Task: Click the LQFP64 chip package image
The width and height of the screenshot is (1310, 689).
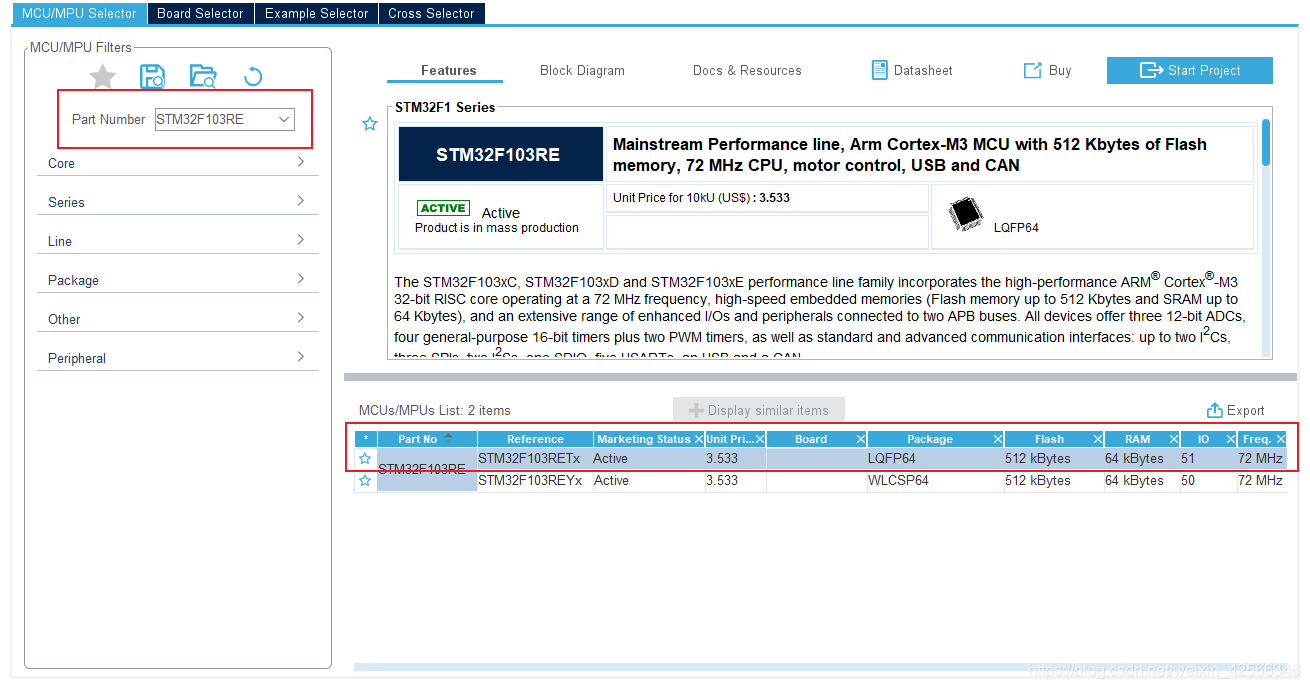Action: click(x=966, y=214)
